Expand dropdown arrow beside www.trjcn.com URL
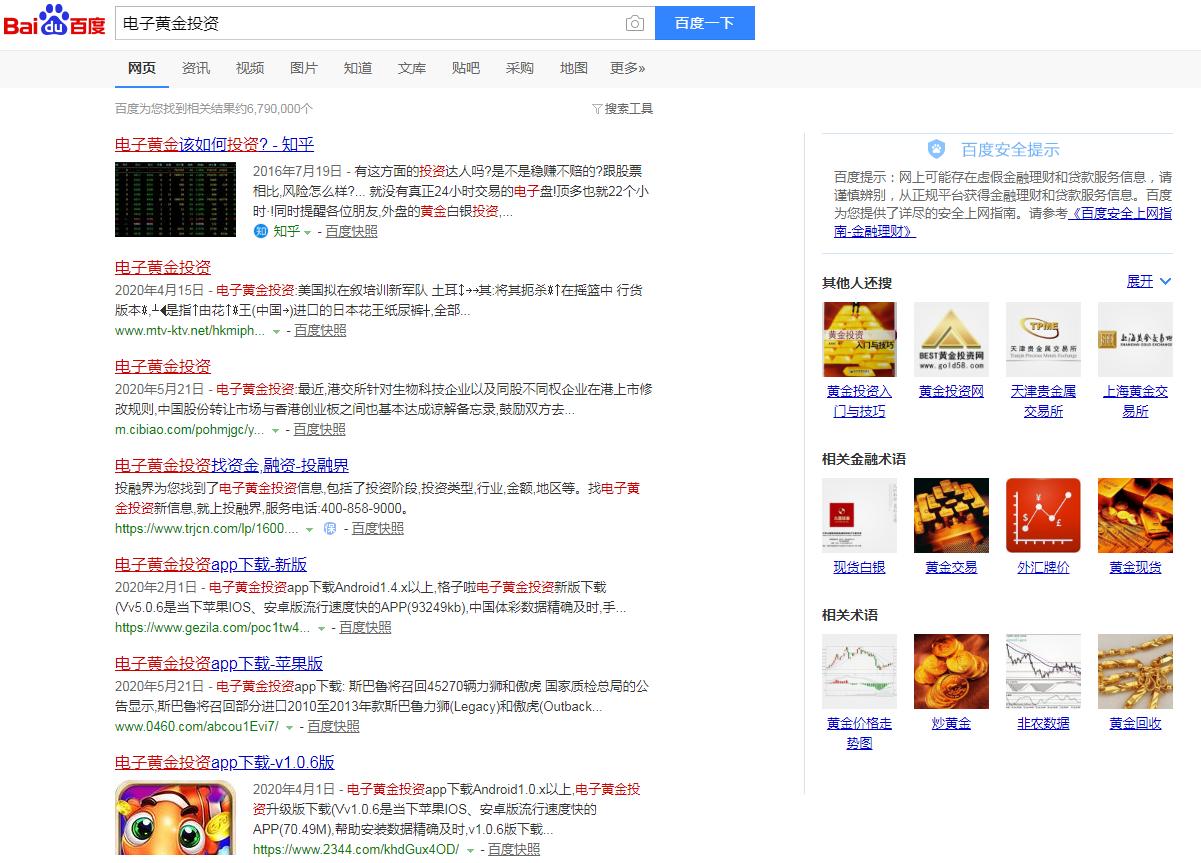1201x863 pixels. coord(310,529)
